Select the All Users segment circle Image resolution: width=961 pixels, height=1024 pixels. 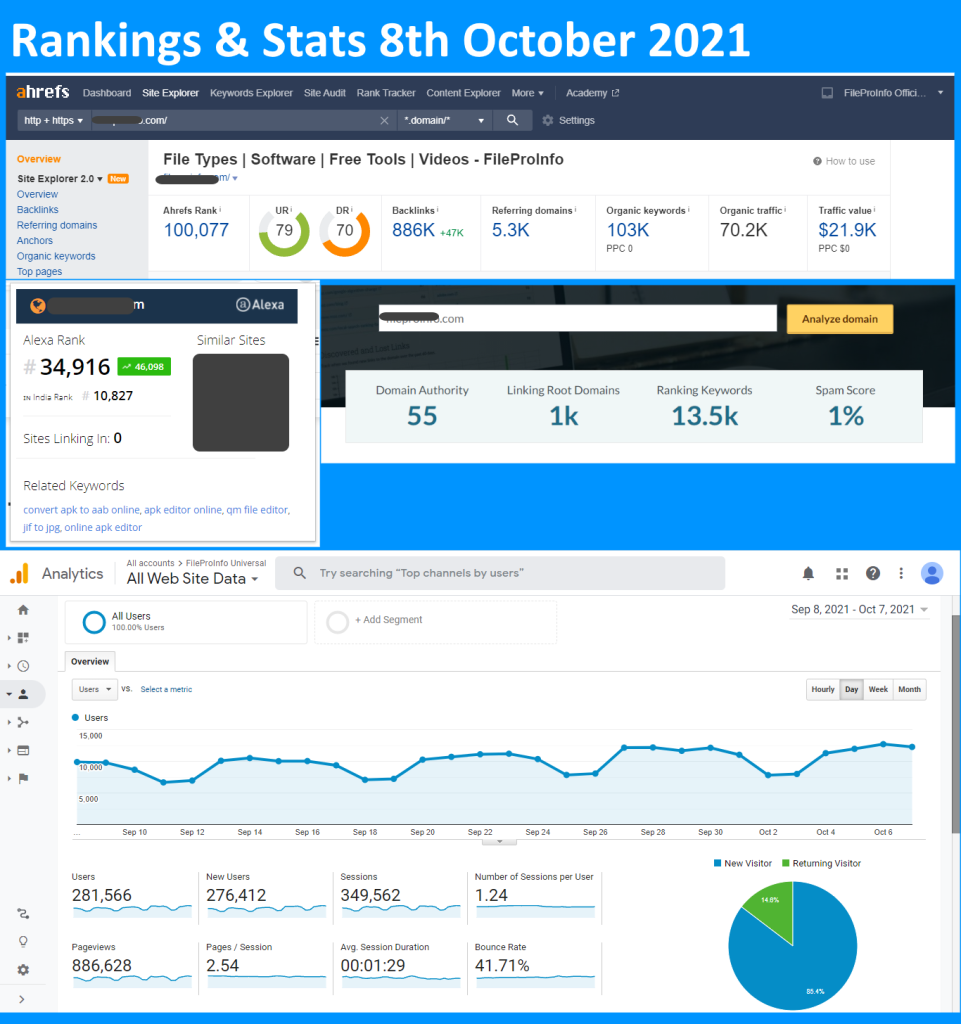pos(94,622)
